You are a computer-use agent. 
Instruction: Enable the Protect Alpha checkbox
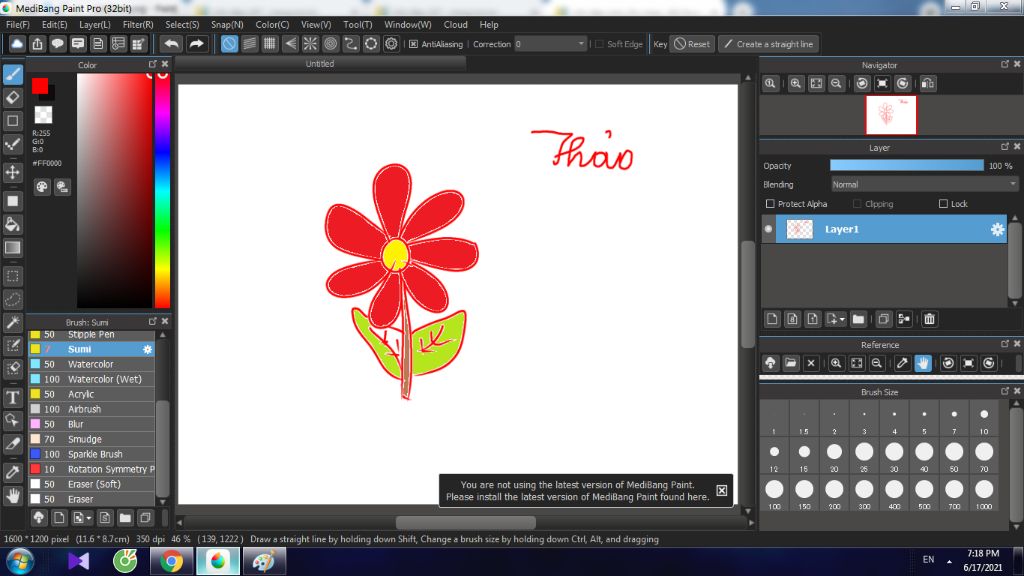[x=770, y=204]
